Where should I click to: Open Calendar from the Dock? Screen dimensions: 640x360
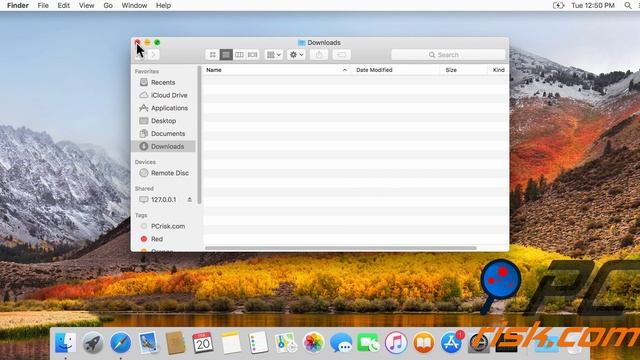203,342
